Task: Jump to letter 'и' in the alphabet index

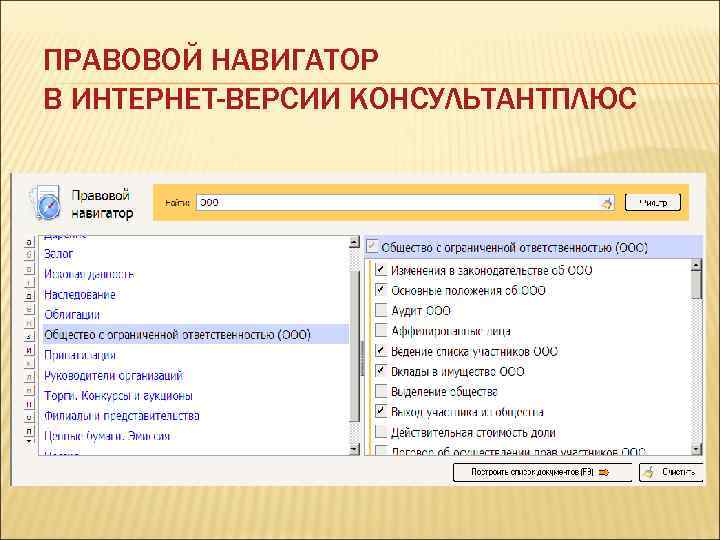Action: [29, 350]
